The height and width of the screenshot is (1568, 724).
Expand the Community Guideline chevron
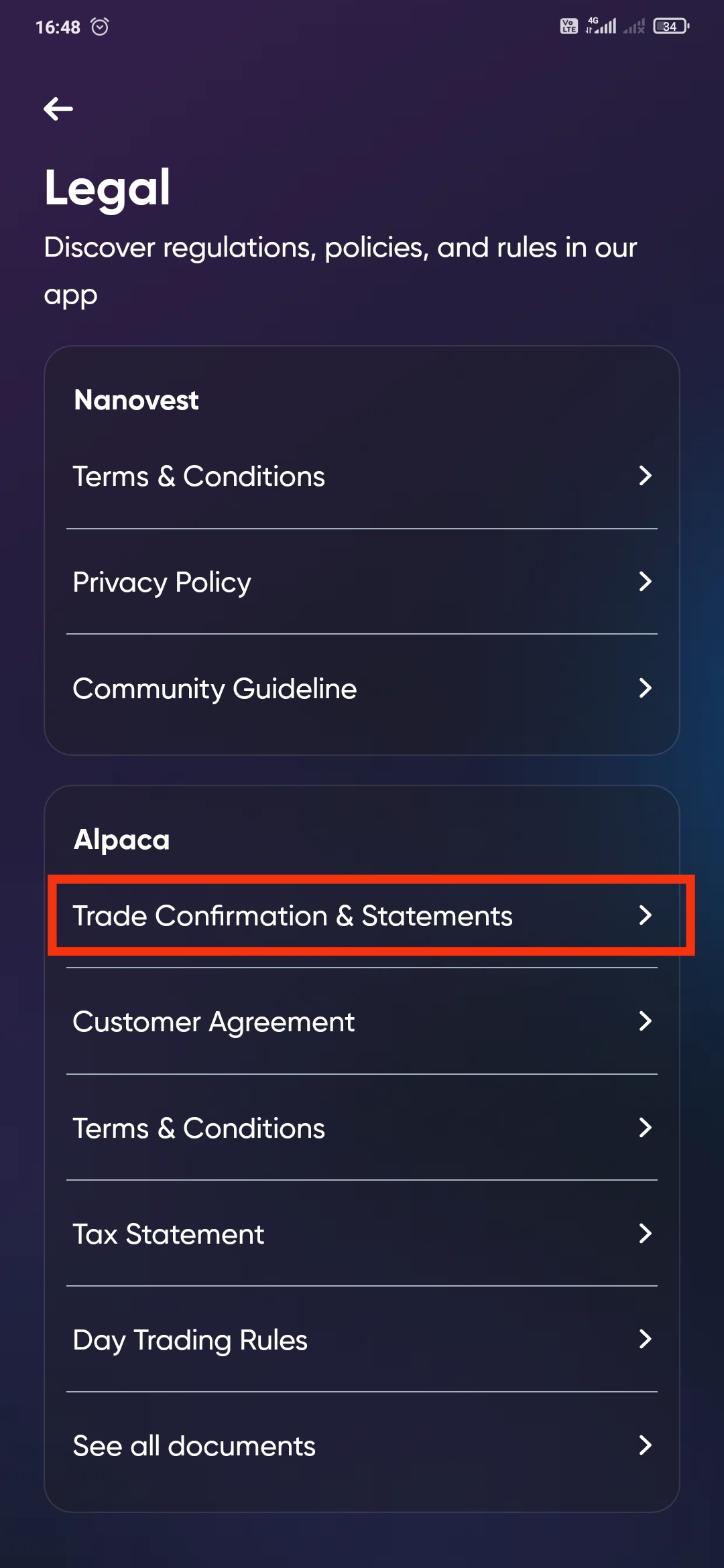[645, 688]
